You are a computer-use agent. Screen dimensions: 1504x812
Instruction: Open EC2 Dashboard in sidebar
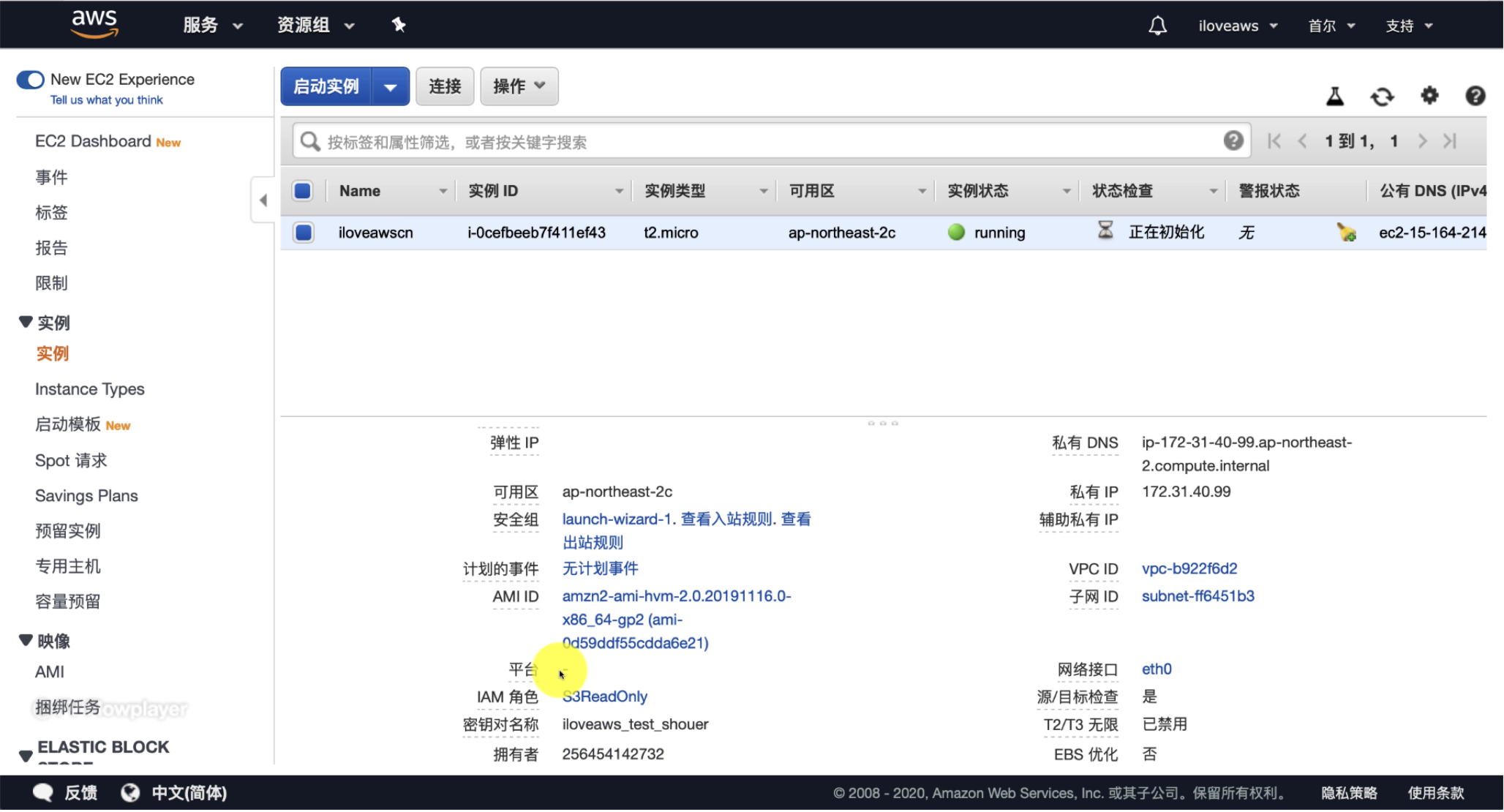93,141
